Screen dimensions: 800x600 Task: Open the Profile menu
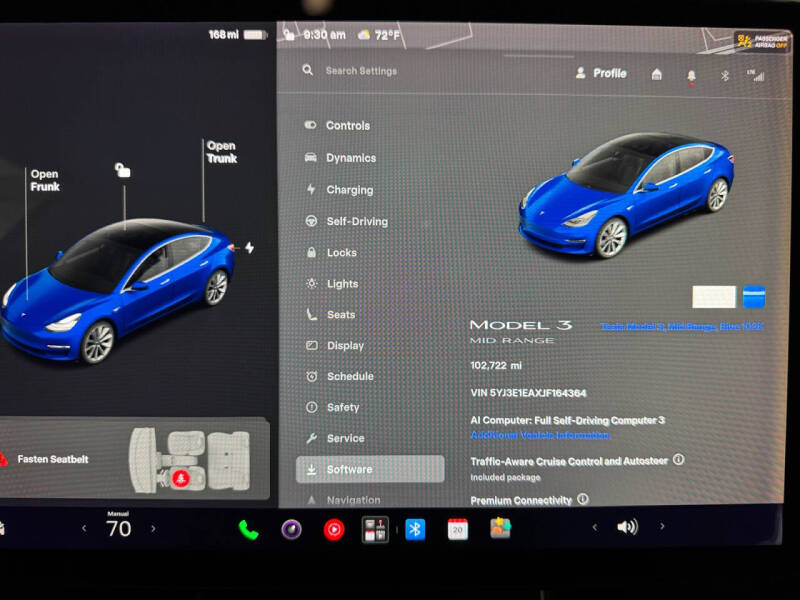point(601,73)
